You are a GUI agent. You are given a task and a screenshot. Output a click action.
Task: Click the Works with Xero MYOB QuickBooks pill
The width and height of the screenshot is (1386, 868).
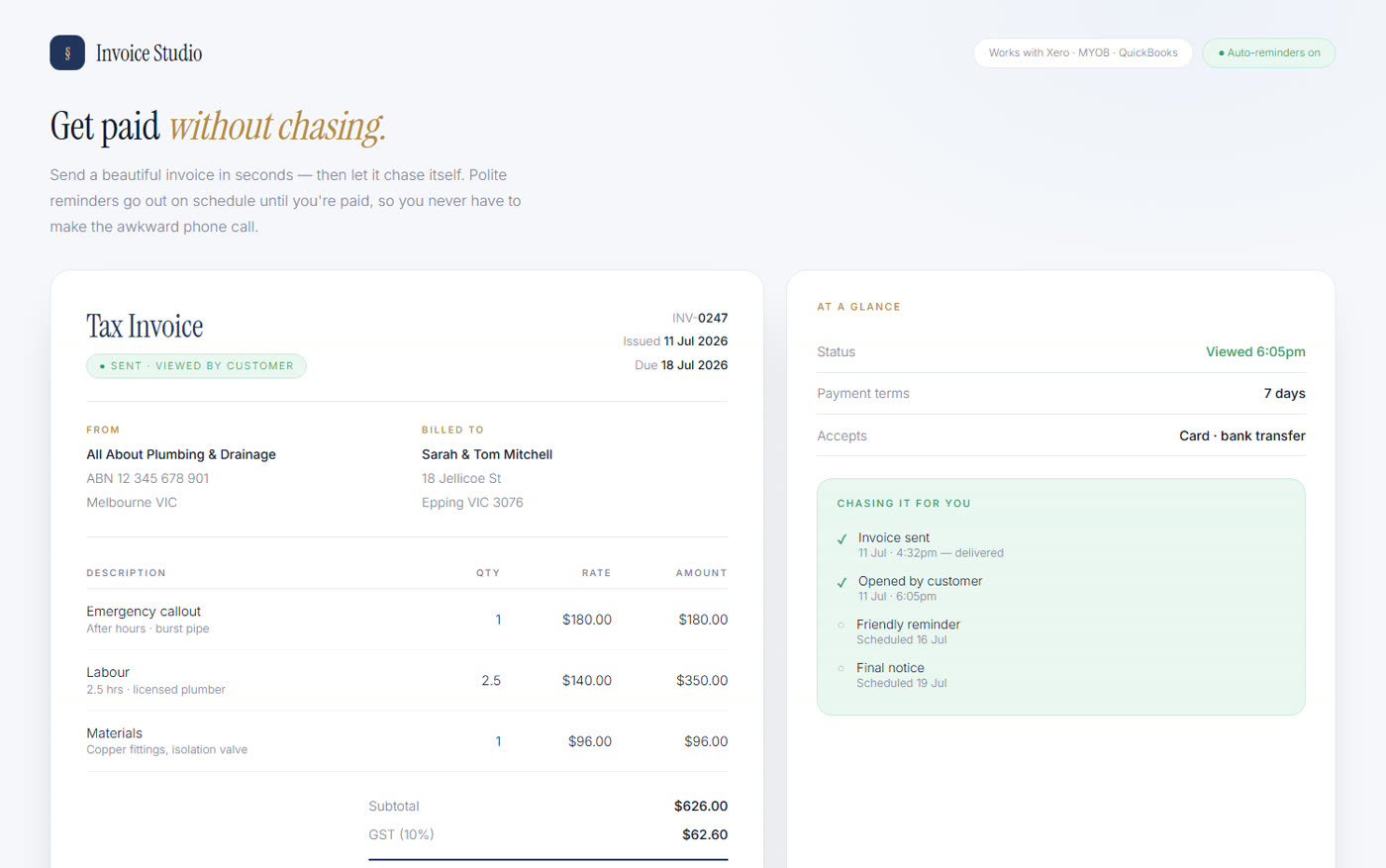[x=1083, y=52]
